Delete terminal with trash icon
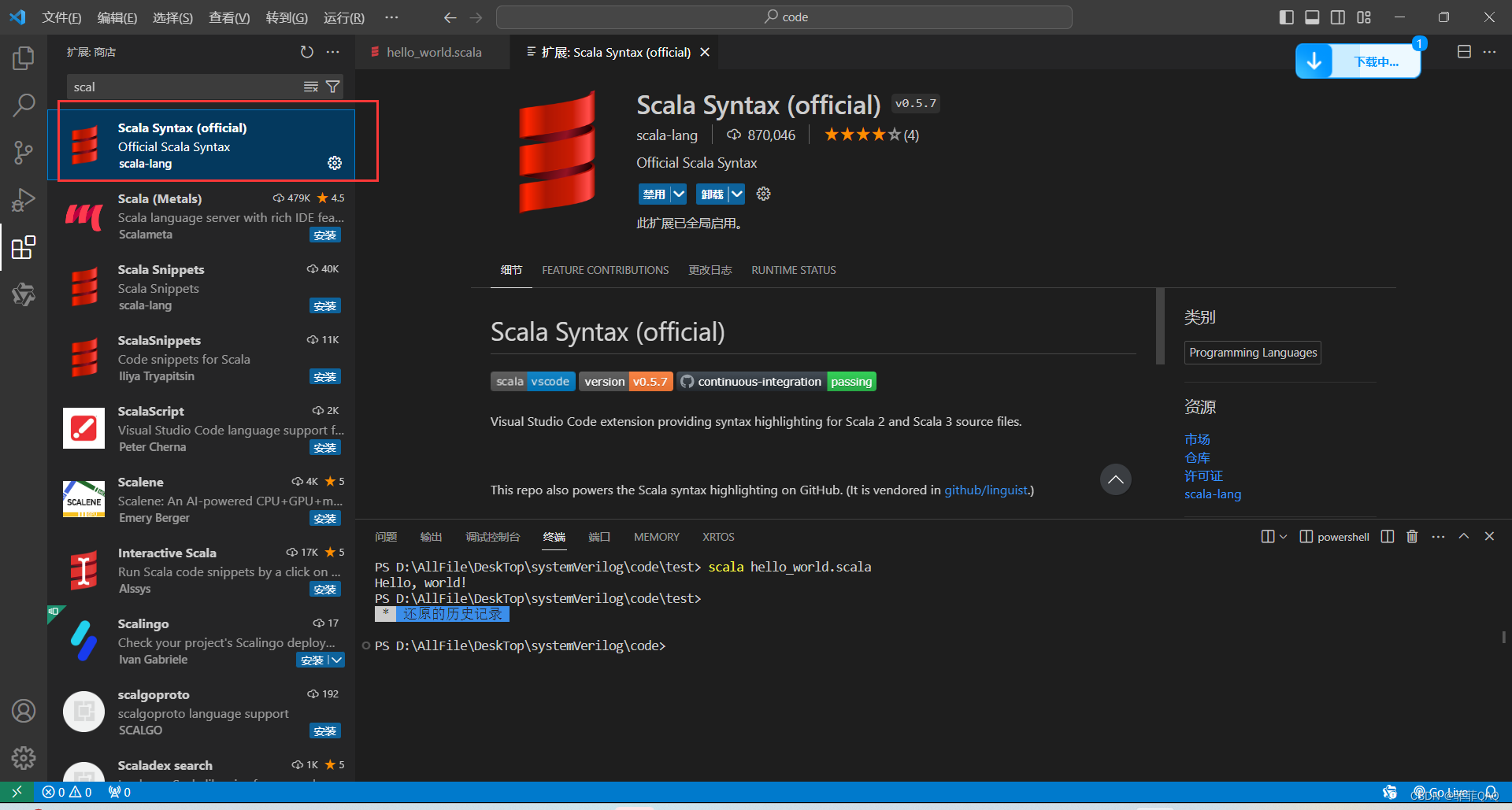This screenshot has width=1512, height=810. coord(1412,536)
